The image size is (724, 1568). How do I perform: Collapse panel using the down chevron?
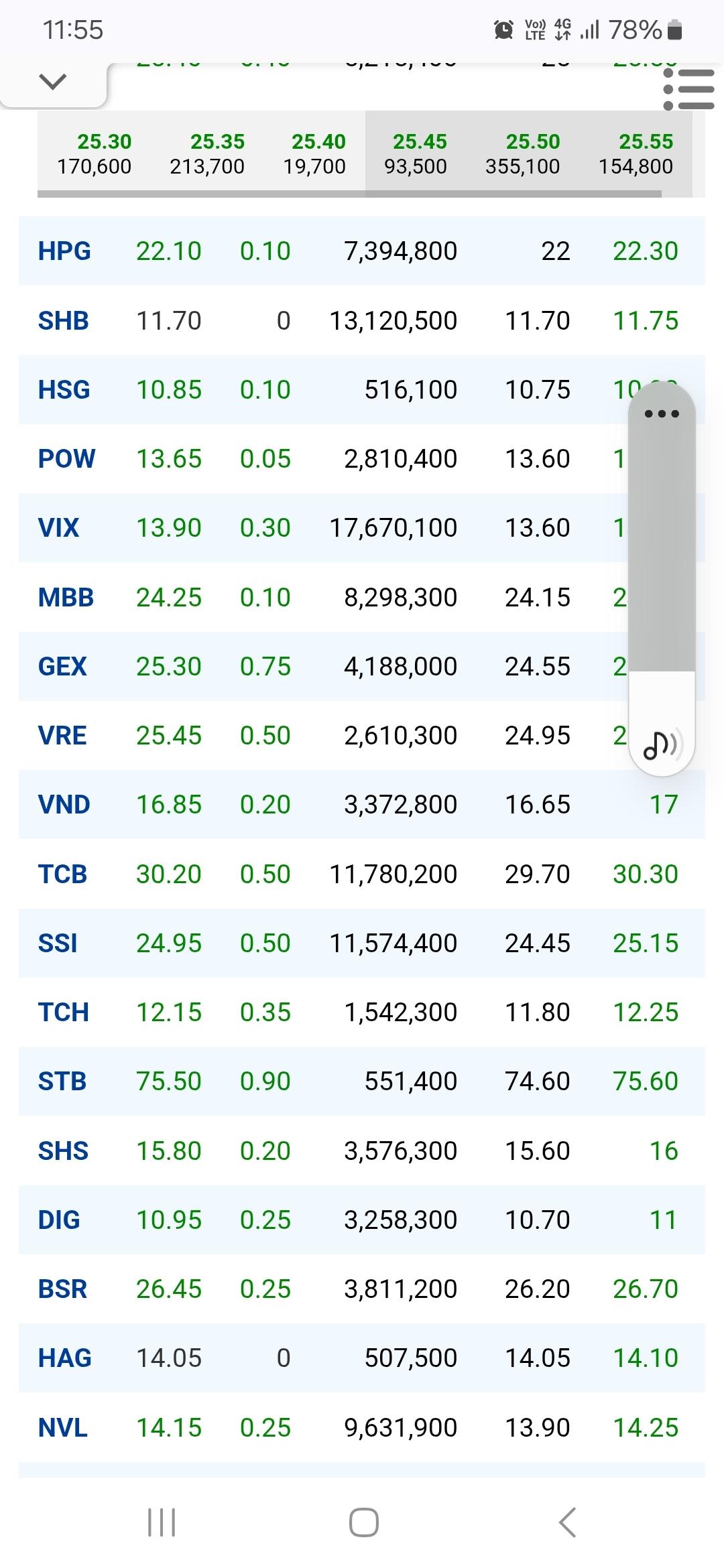tap(53, 82)
